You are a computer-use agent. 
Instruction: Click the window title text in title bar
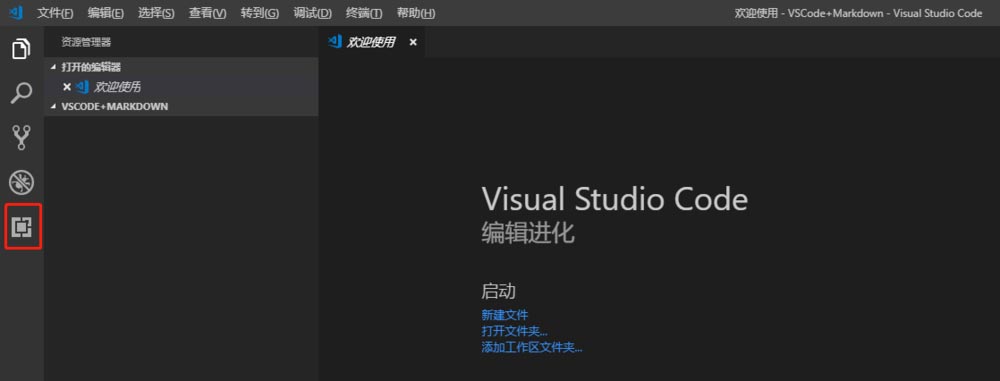(x=858, y=13)
